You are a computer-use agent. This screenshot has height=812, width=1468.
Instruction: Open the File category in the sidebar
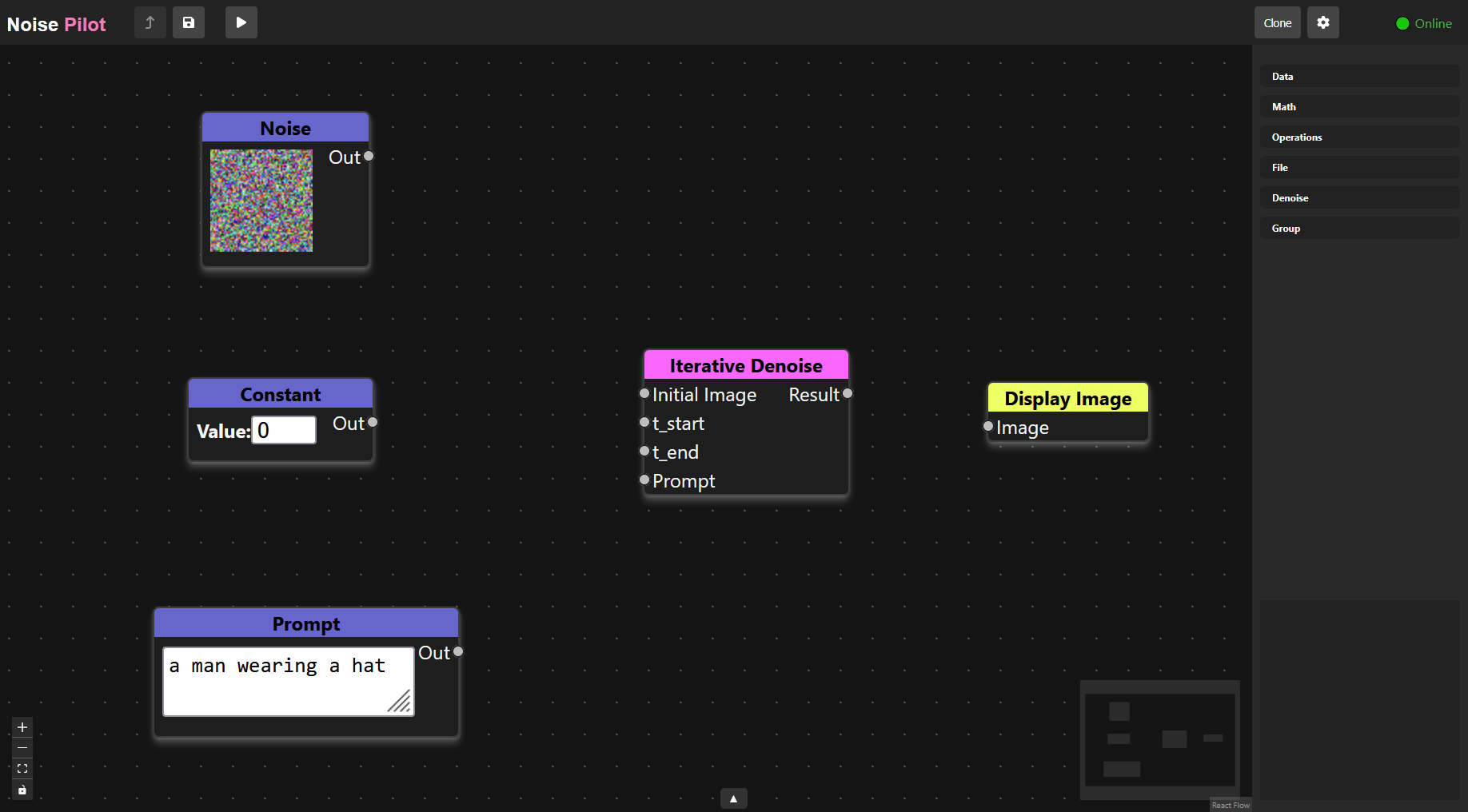1358,167
